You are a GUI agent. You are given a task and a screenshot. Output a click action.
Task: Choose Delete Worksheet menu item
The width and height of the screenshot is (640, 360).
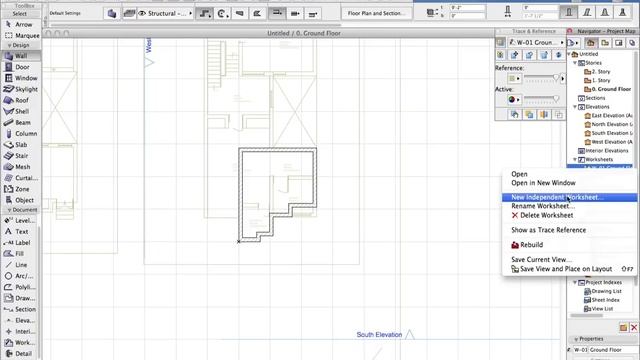(x=569, y=215)
